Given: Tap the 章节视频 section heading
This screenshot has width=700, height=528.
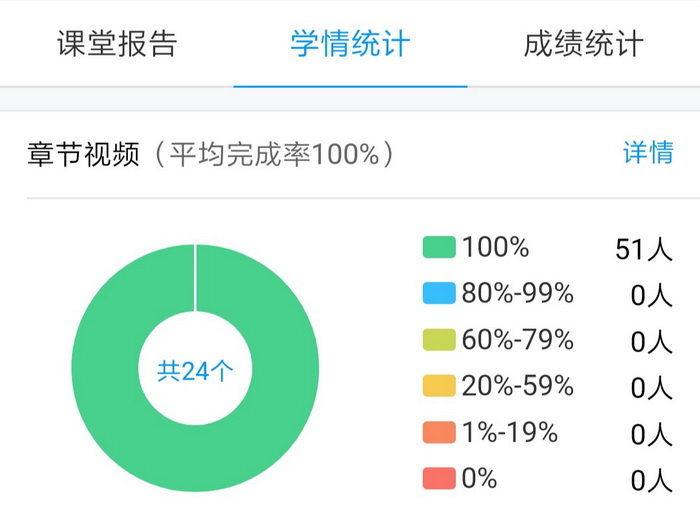Looking at the screenshot, I should [x=83, y=154].
